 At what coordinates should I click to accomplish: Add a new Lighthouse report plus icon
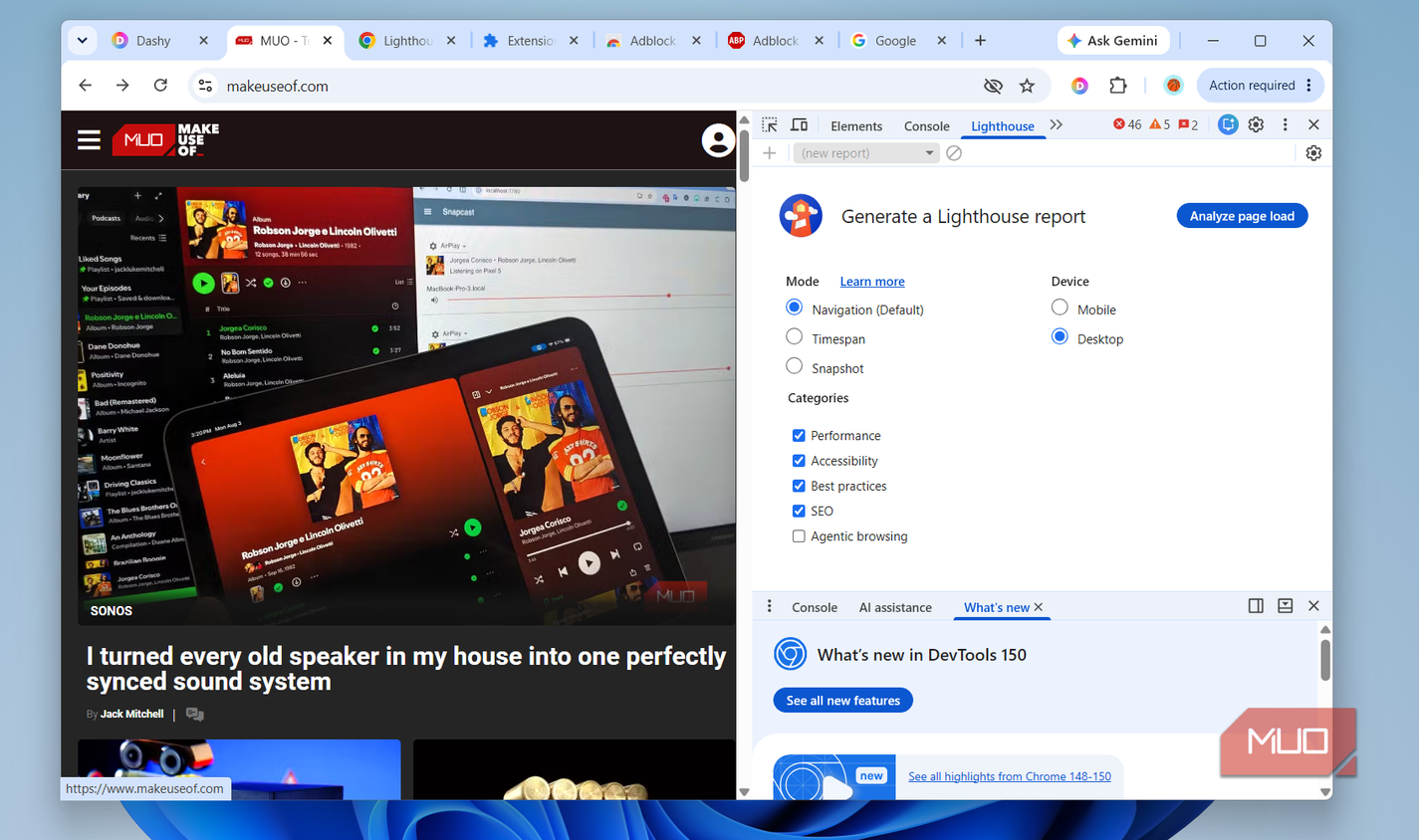point(770,153)
